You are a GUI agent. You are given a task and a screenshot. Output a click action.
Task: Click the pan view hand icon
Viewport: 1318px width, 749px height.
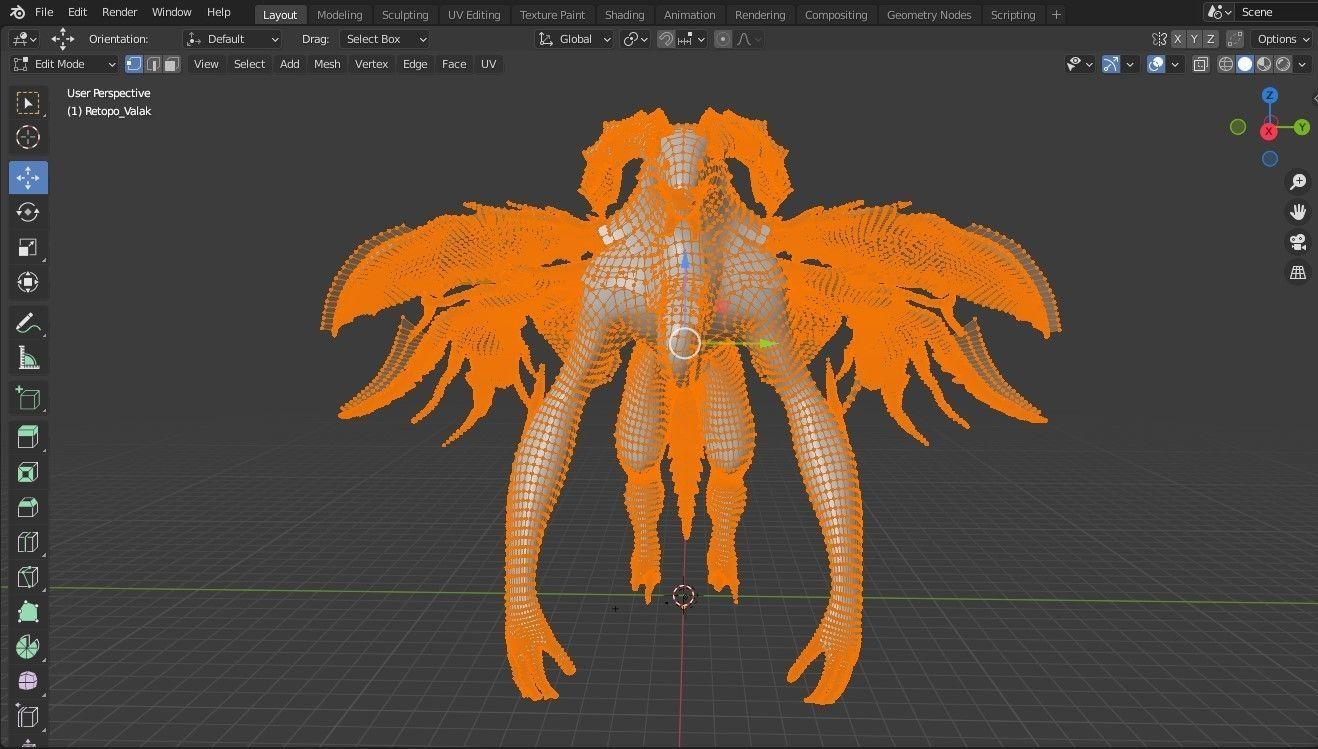pyautogui.click(x=1298, y=212)
